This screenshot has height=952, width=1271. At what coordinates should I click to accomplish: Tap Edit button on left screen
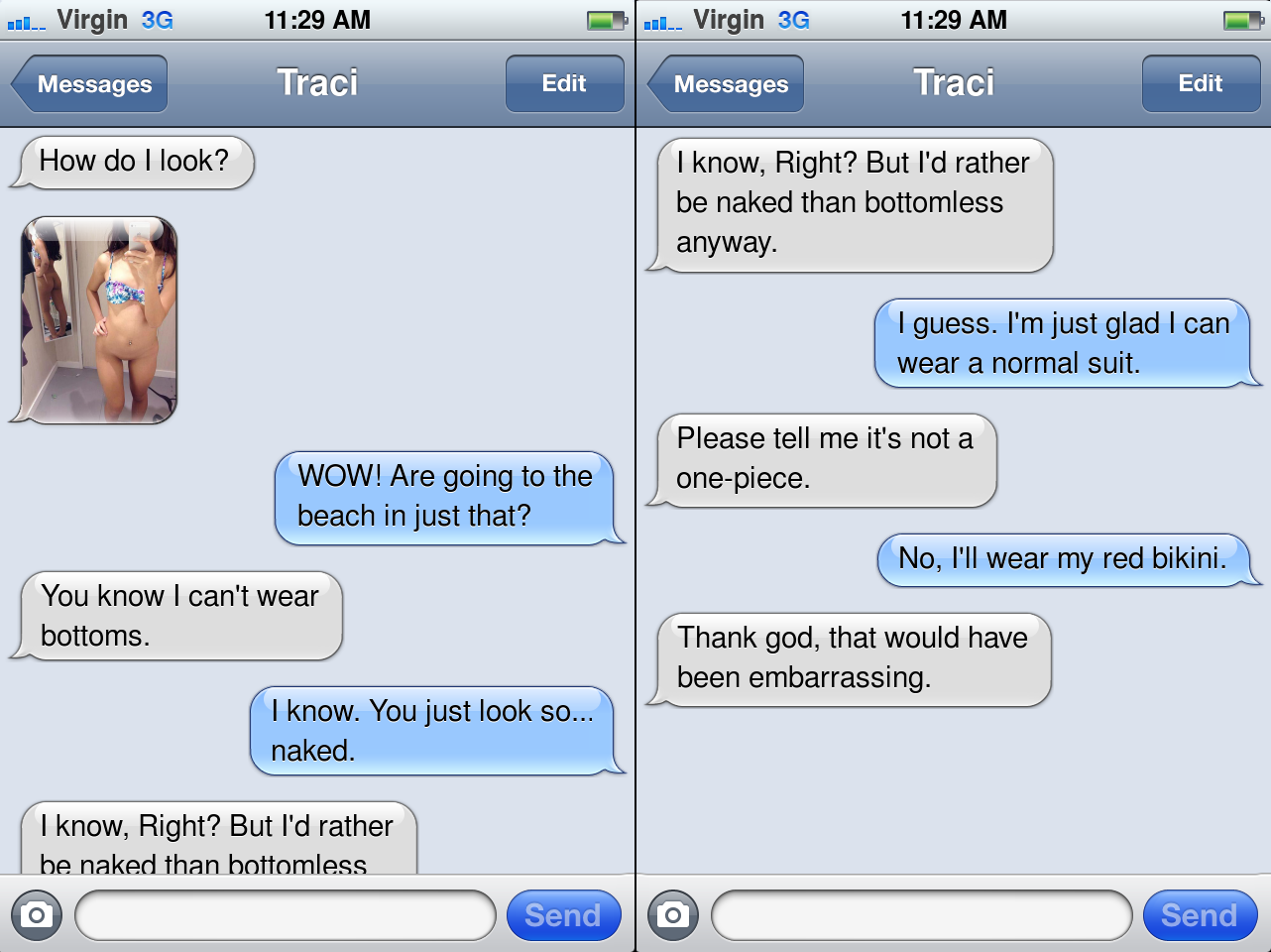click(564, 84)
